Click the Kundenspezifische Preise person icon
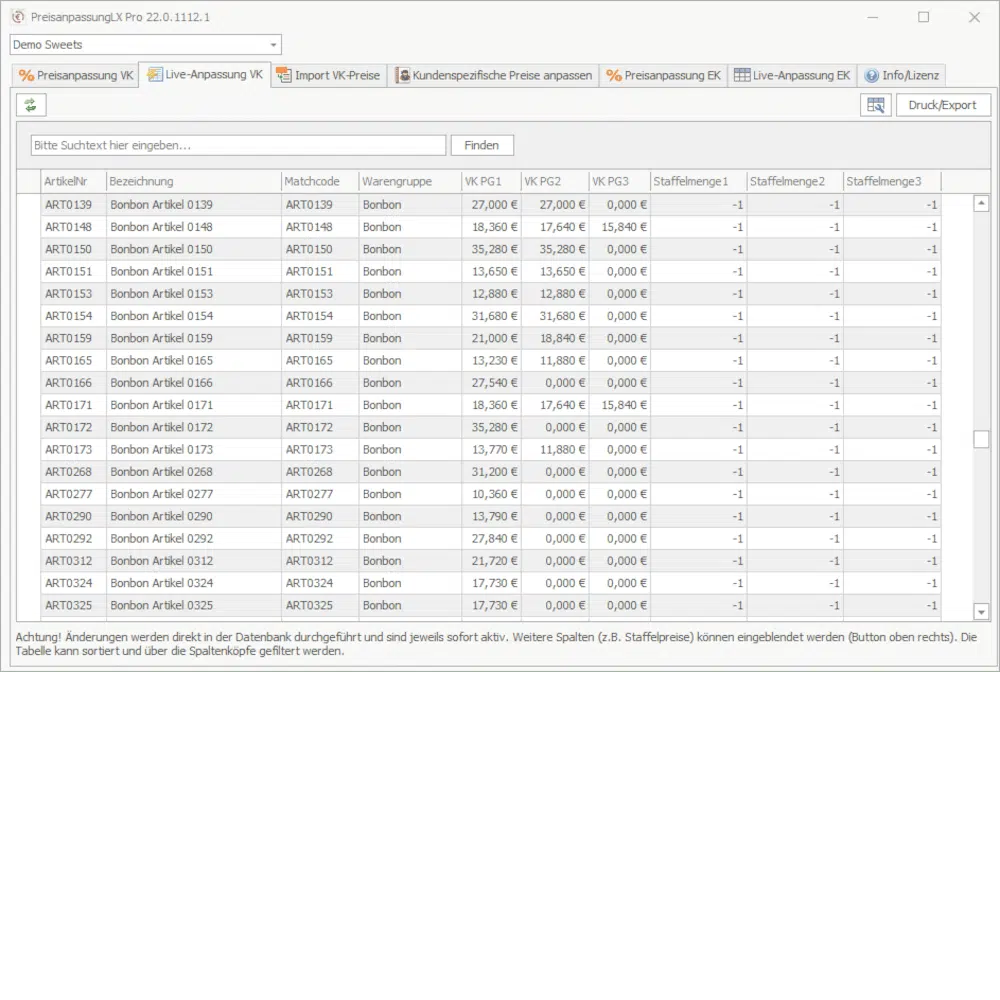 pos(402,75)
